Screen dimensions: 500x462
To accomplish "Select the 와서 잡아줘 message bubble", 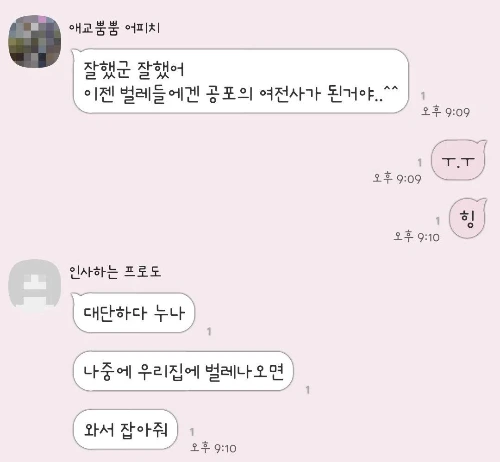I will (125, 430).
